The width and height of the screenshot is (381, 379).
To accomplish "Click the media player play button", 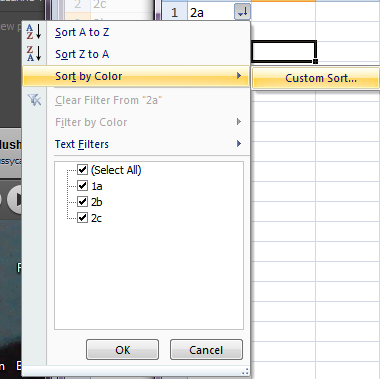I will pyautogui.click(x=15, y=199).
